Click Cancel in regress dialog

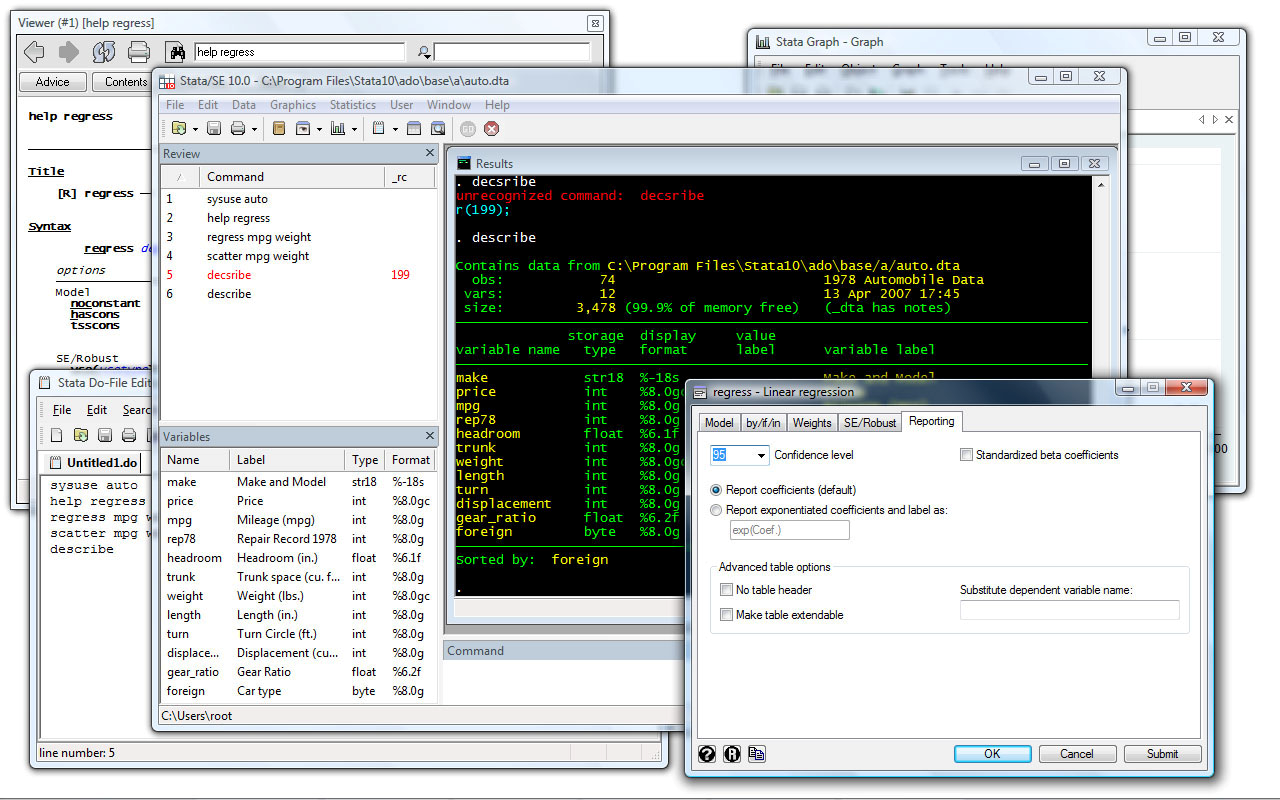coord(1077,754)
